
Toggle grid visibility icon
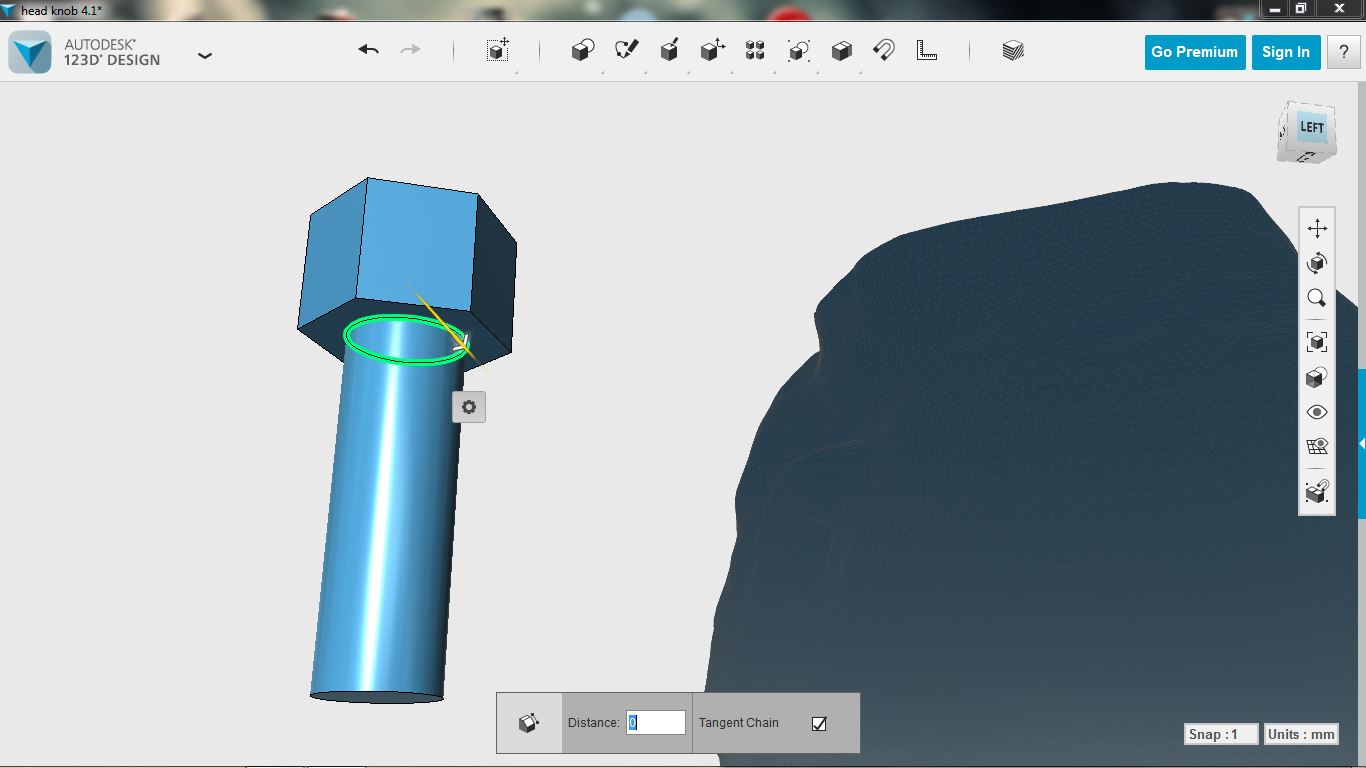(1317, 447)
